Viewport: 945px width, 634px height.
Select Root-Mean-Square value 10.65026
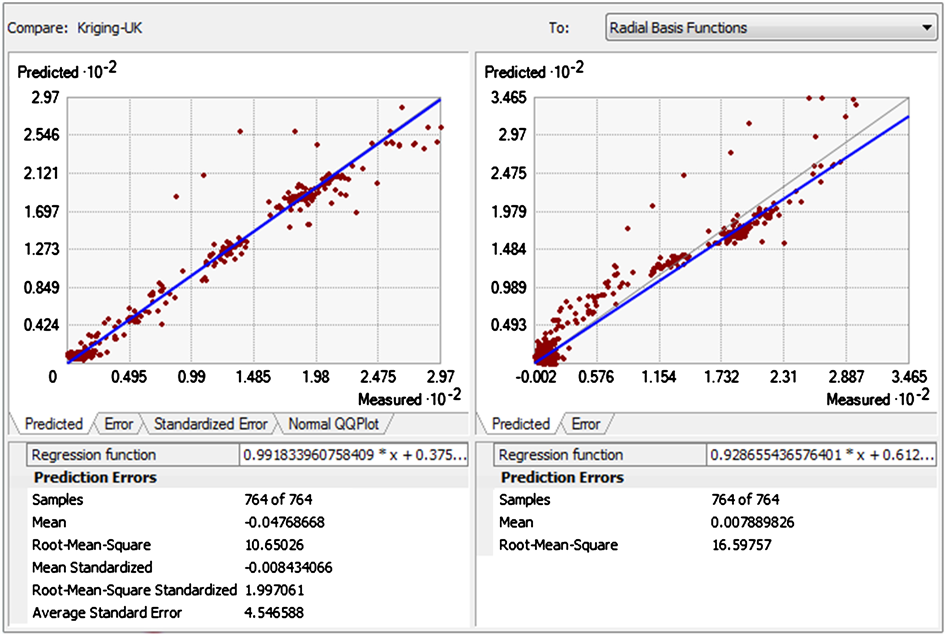coord(274,545)
